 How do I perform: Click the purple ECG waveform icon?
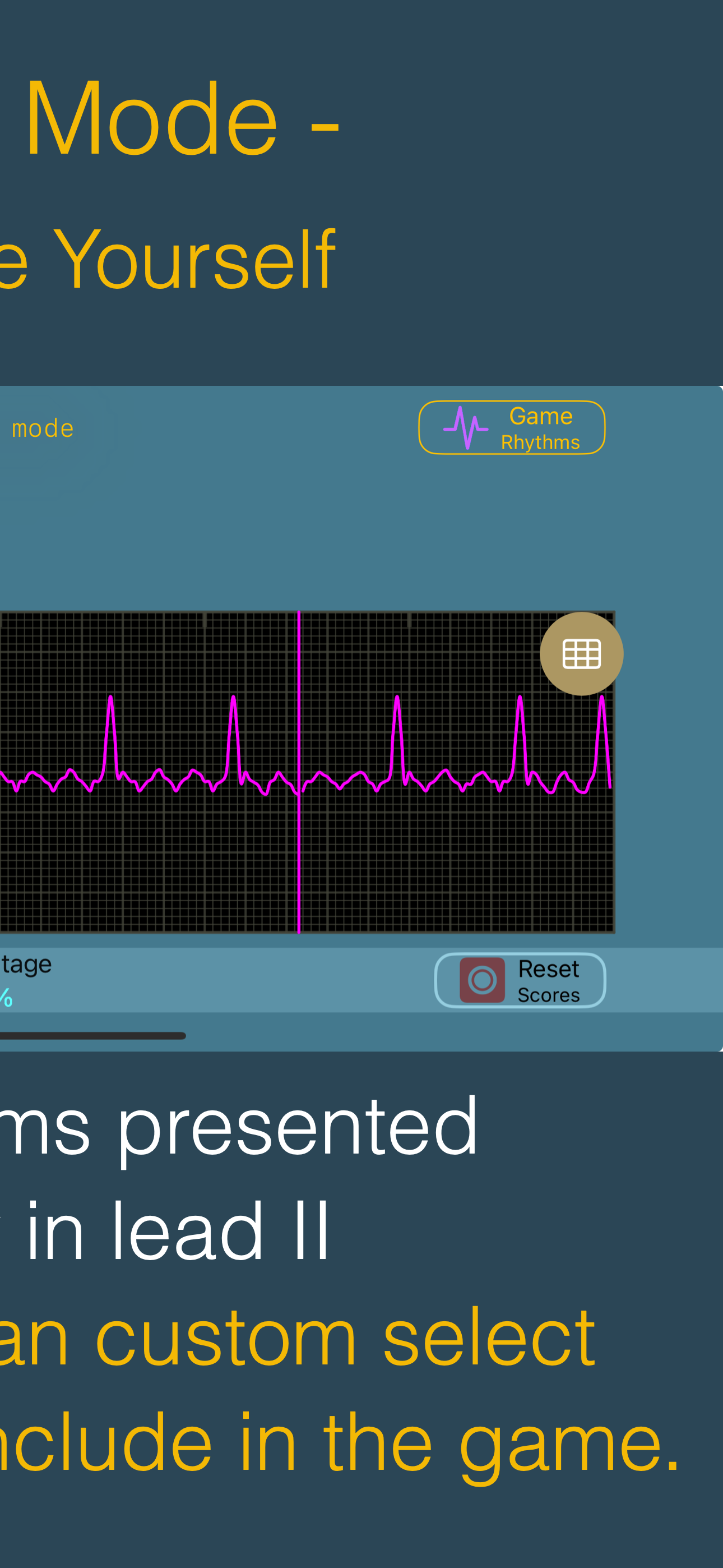tap(465, 428)
